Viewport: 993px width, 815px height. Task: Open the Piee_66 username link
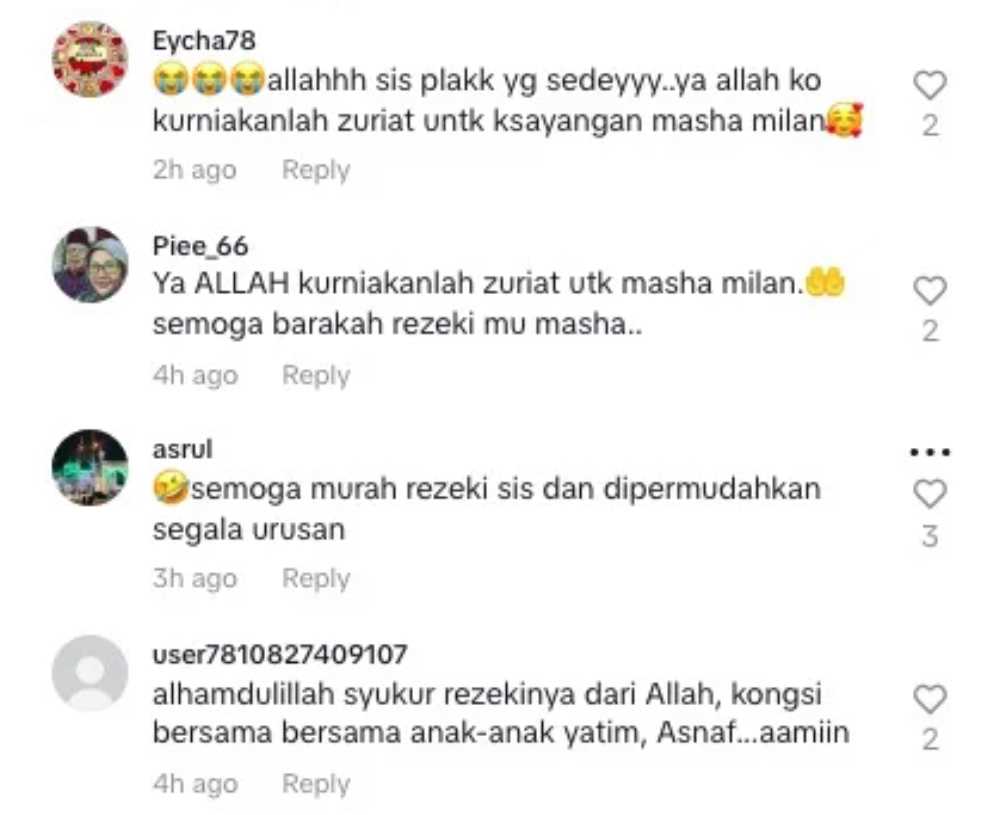(200, 246)
